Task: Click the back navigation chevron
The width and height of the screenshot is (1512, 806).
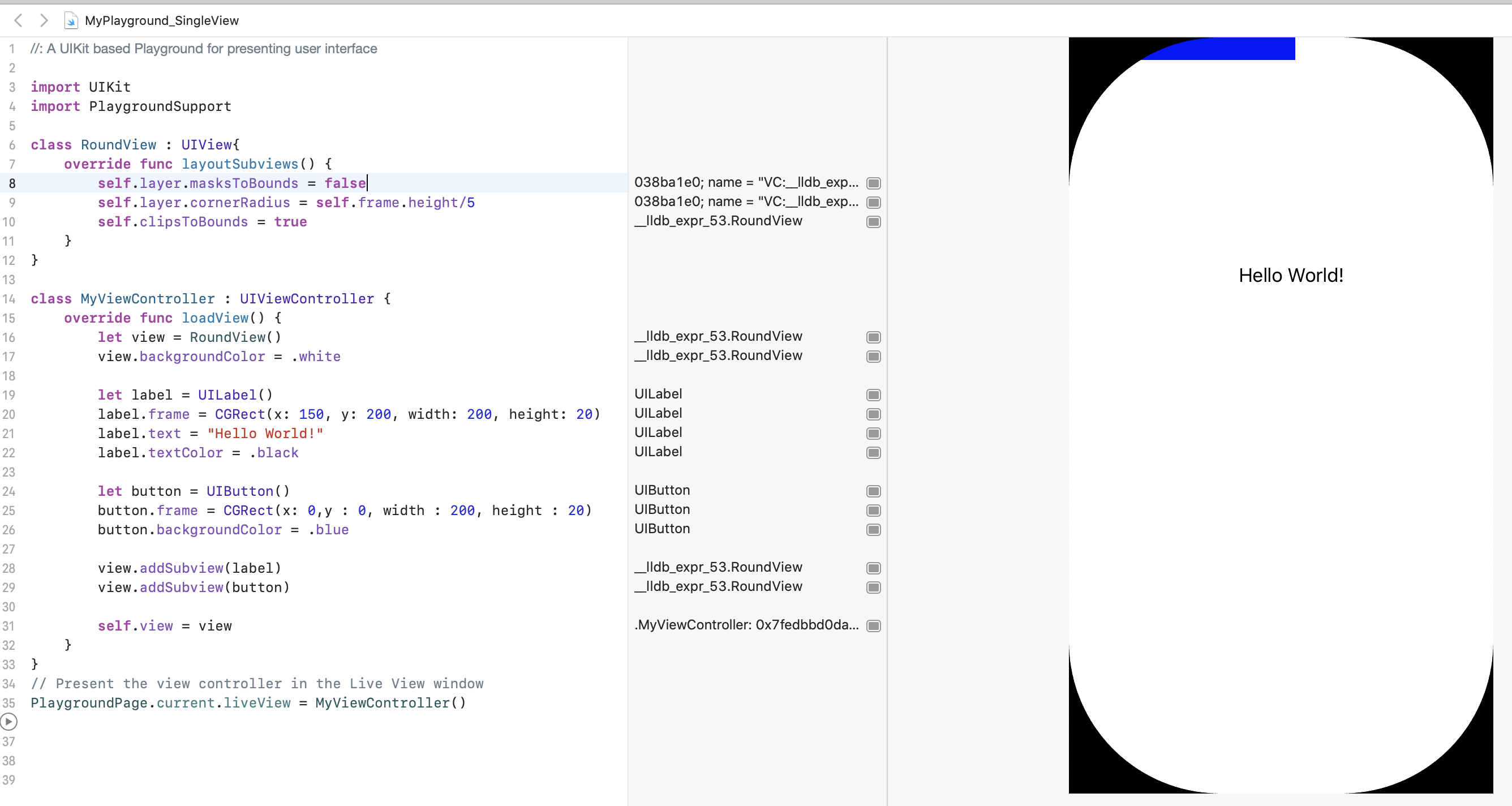Action: pyautogui.click(x=18, y=20)
